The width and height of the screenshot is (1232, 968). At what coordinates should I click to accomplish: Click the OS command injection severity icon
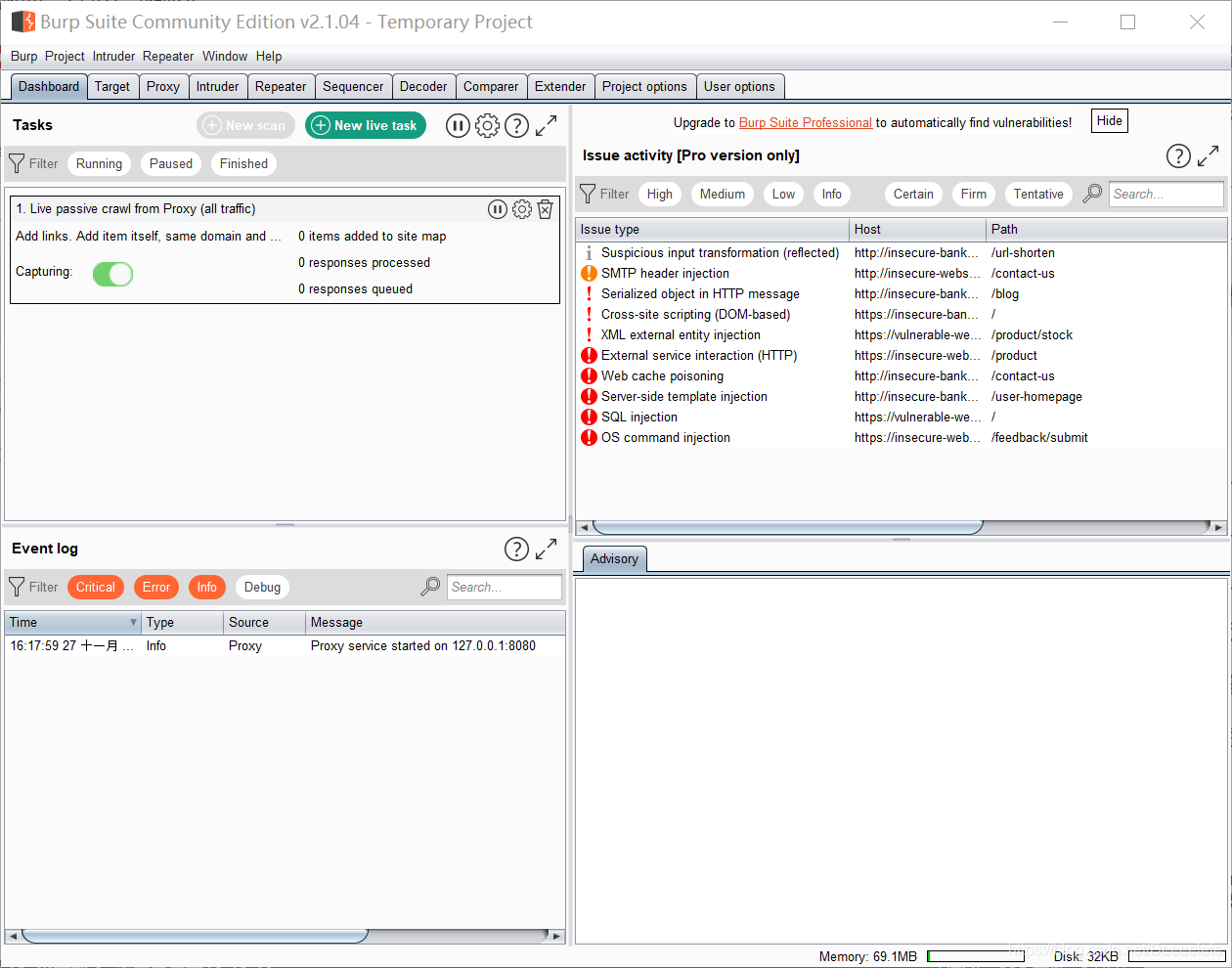coord(589,438)
